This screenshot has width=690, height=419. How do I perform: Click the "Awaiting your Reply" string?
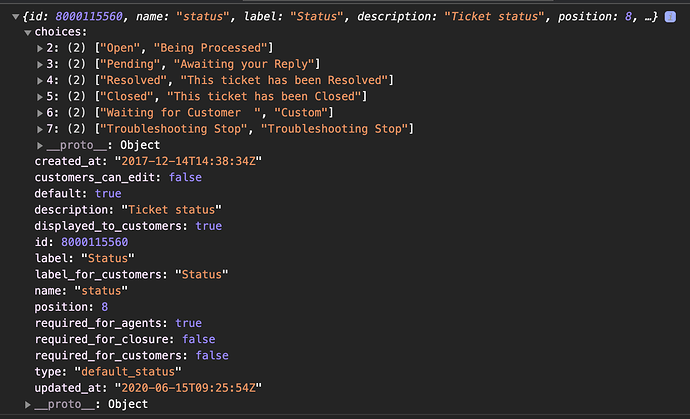244,64
